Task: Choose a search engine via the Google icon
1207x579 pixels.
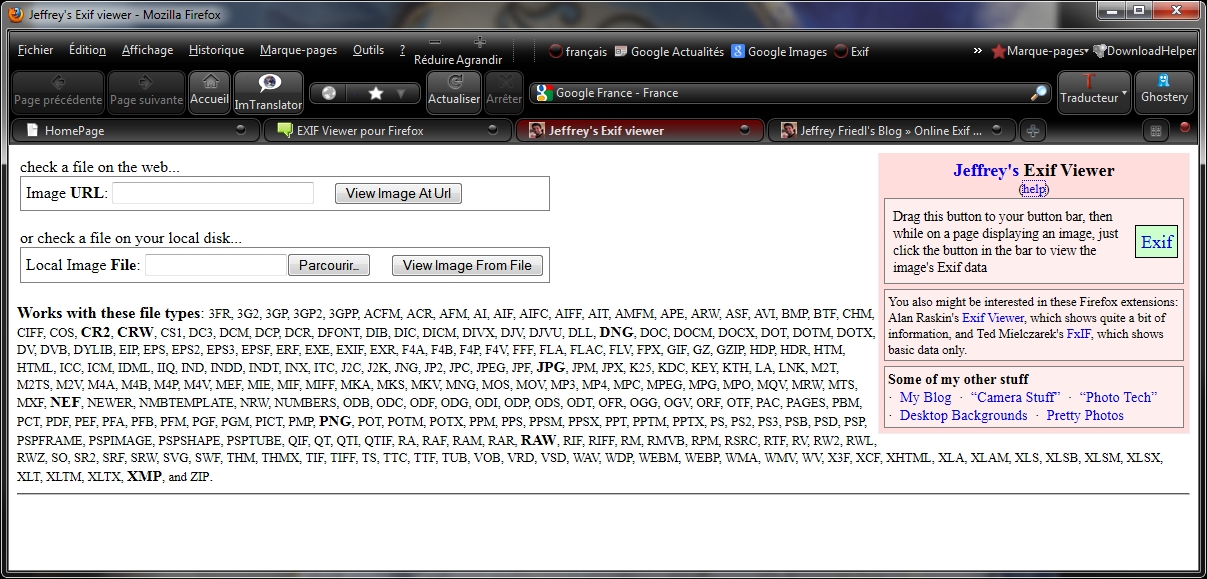Action: pyautogui.click(x=544, y=93)
